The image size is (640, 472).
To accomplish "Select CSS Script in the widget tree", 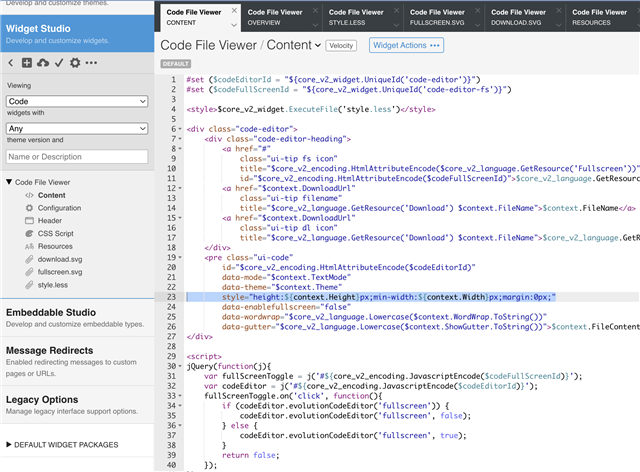I will (x=56, y=234).
